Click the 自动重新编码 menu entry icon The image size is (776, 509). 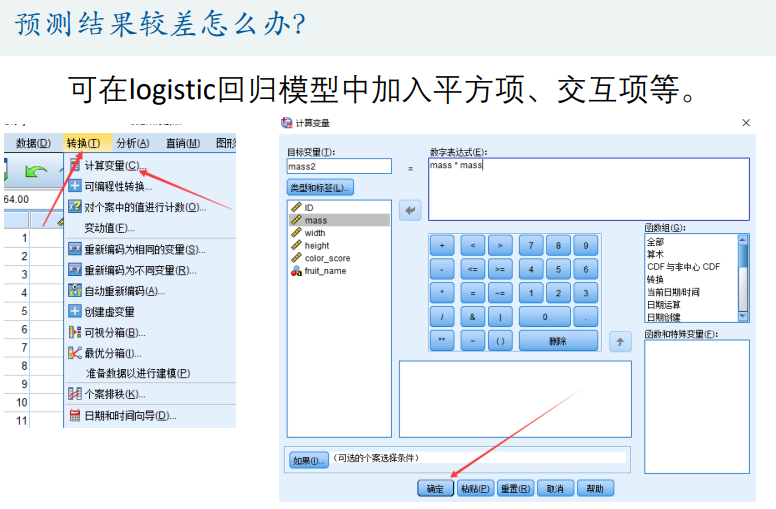74,291
